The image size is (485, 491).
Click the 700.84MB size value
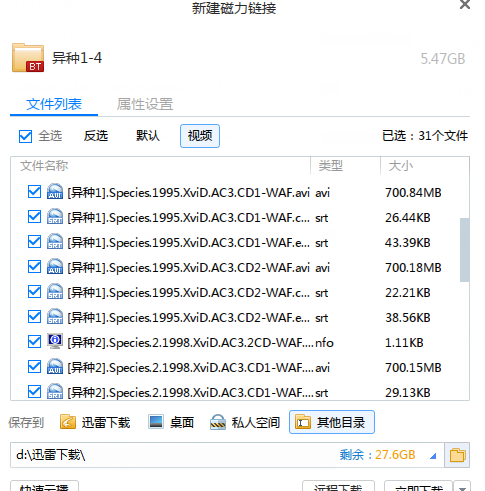pyautogui.click(x=413, y=193)
